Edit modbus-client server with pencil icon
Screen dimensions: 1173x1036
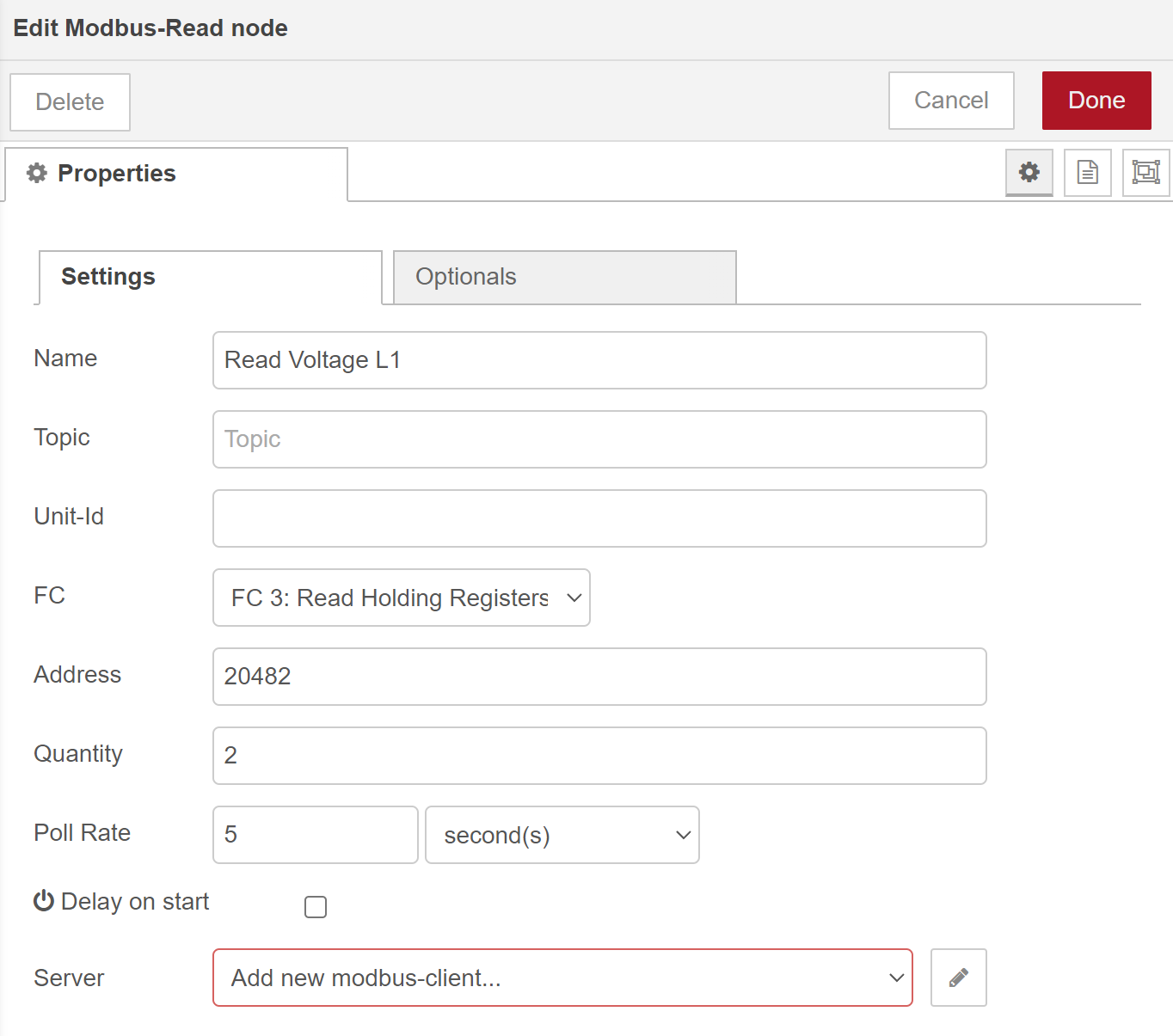tap(959, 978)
